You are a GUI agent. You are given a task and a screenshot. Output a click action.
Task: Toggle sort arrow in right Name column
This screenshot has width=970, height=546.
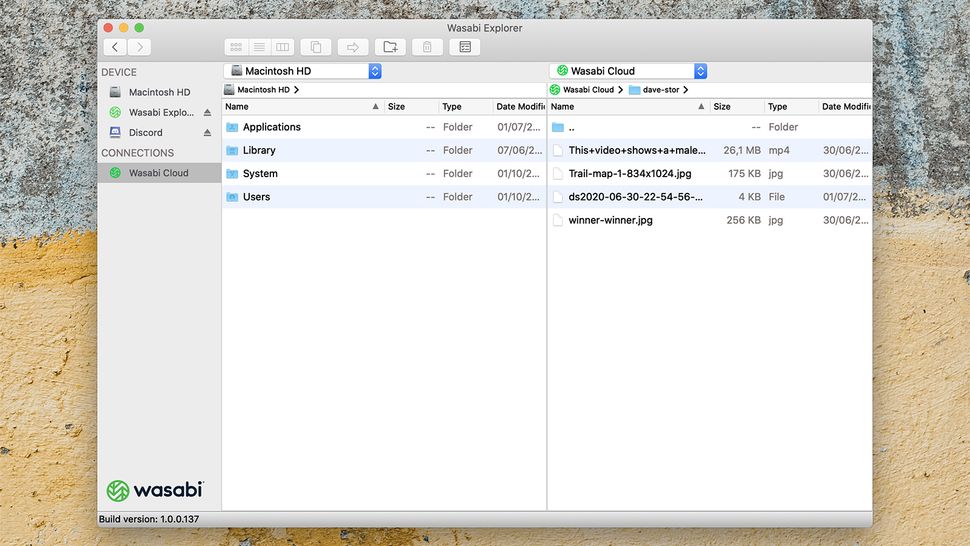(x=701, y=106)
